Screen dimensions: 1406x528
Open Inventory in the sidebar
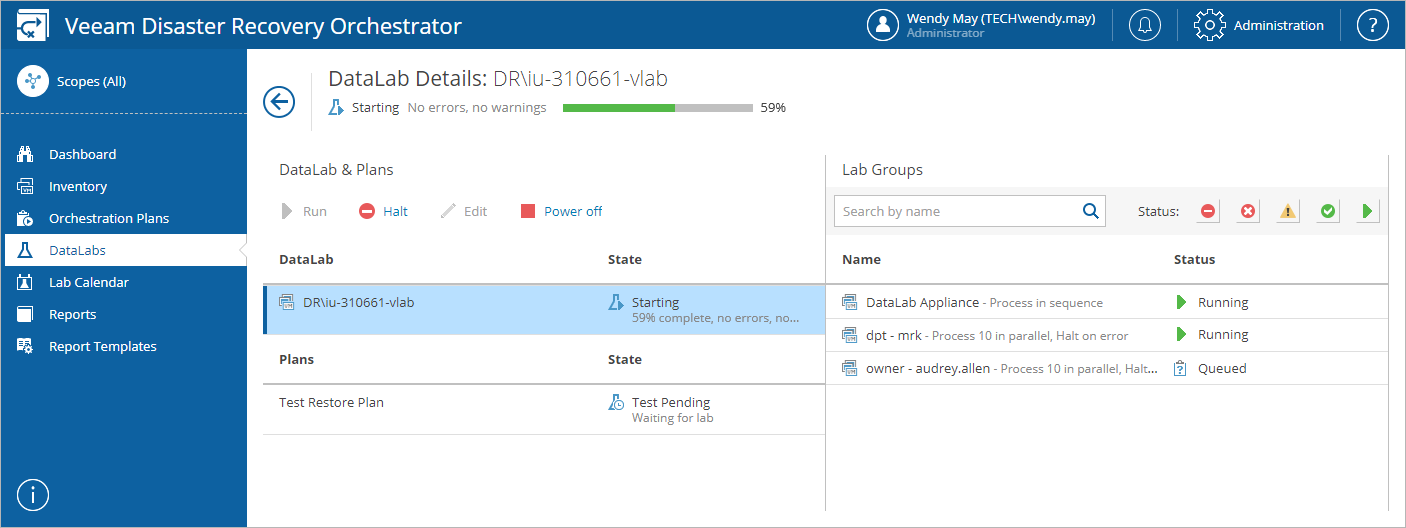[x=123, y=186]
